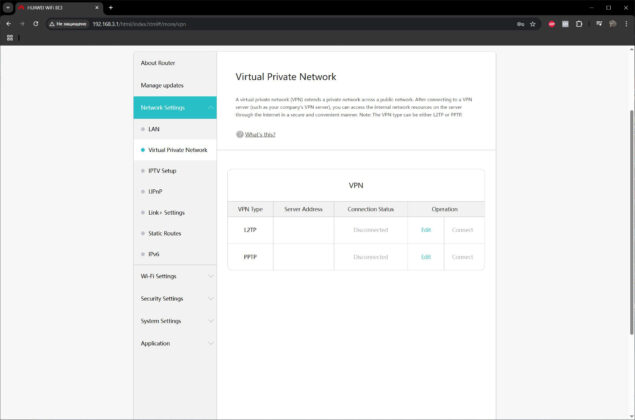Viewport: 635px width, 420px height.
Task: Bookmark this page with the star icon
Action: click(533, 24)
